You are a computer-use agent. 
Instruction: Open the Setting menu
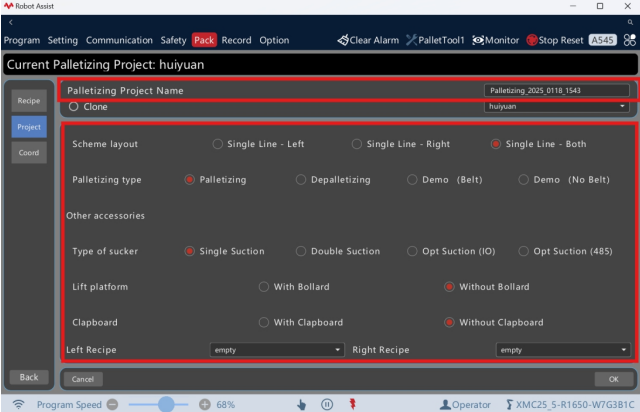pos(62,40)
